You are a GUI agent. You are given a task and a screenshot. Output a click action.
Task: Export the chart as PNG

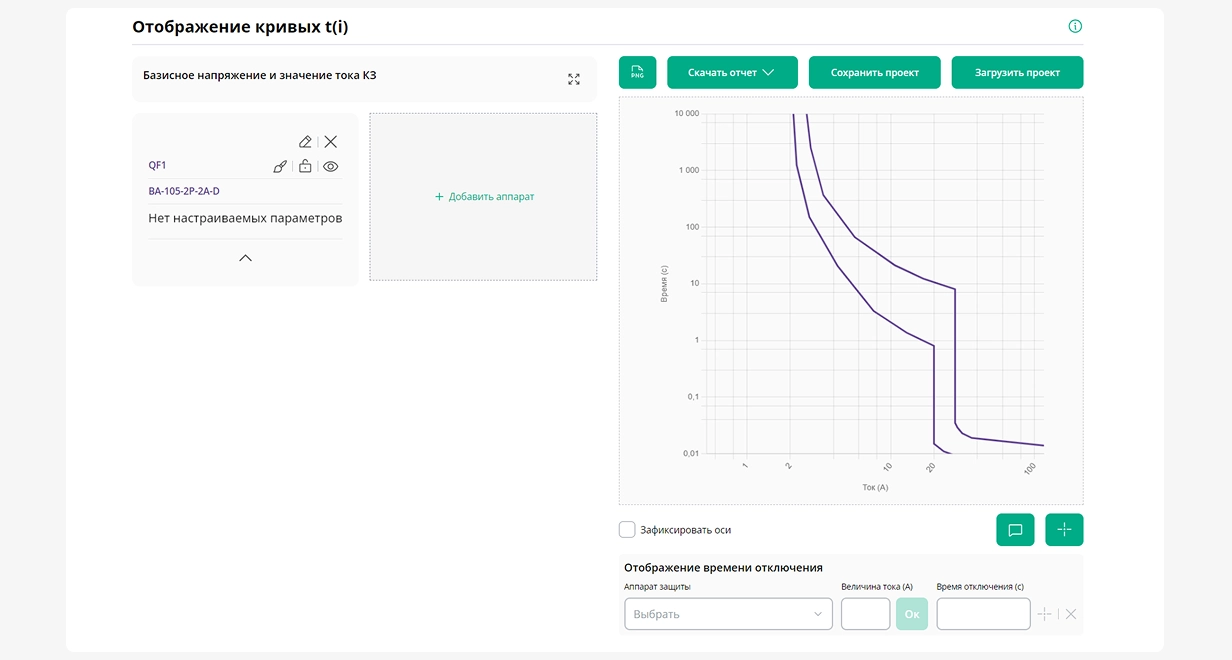pos(637,73)
